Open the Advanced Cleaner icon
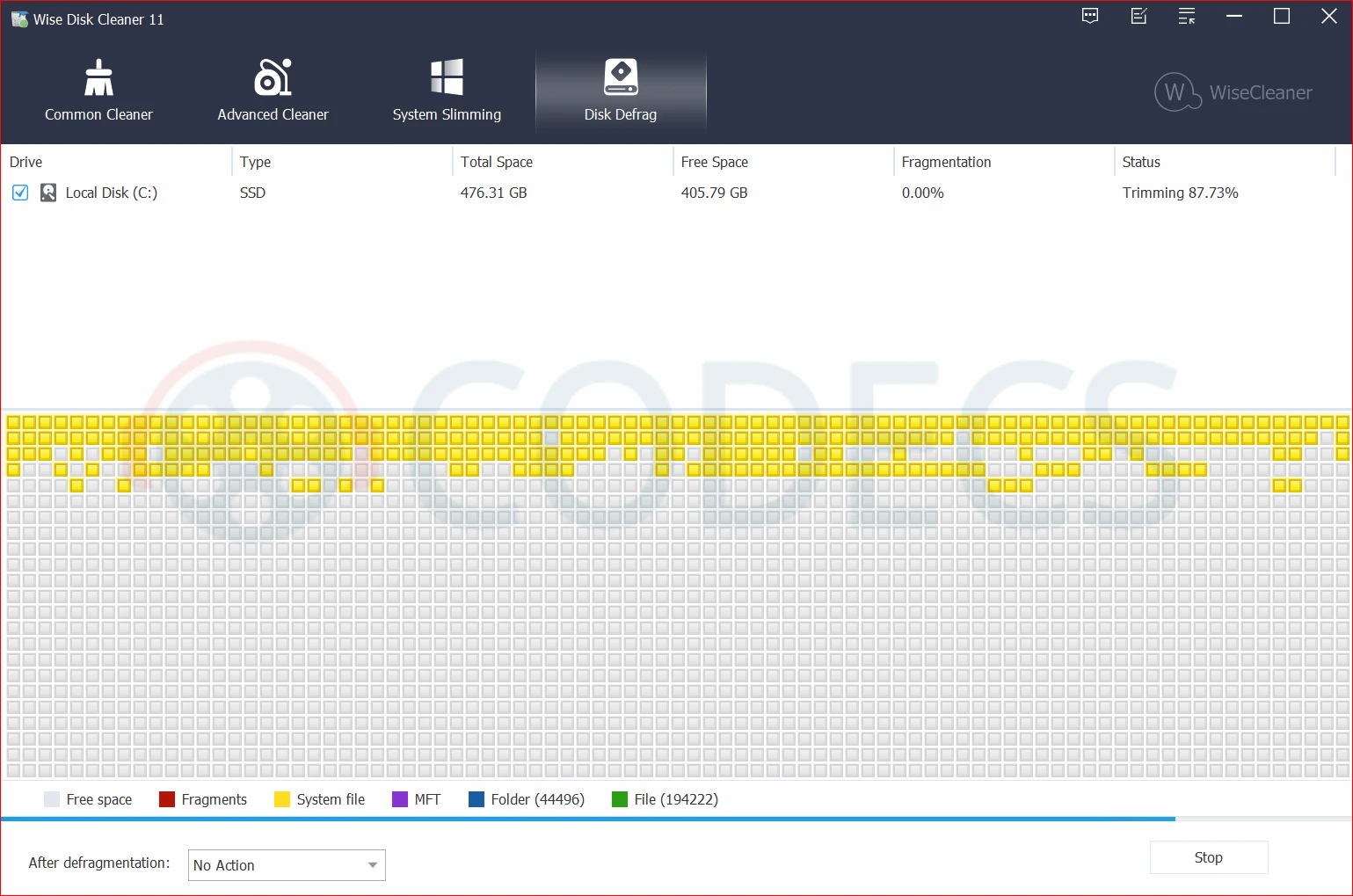 (273, 78)
